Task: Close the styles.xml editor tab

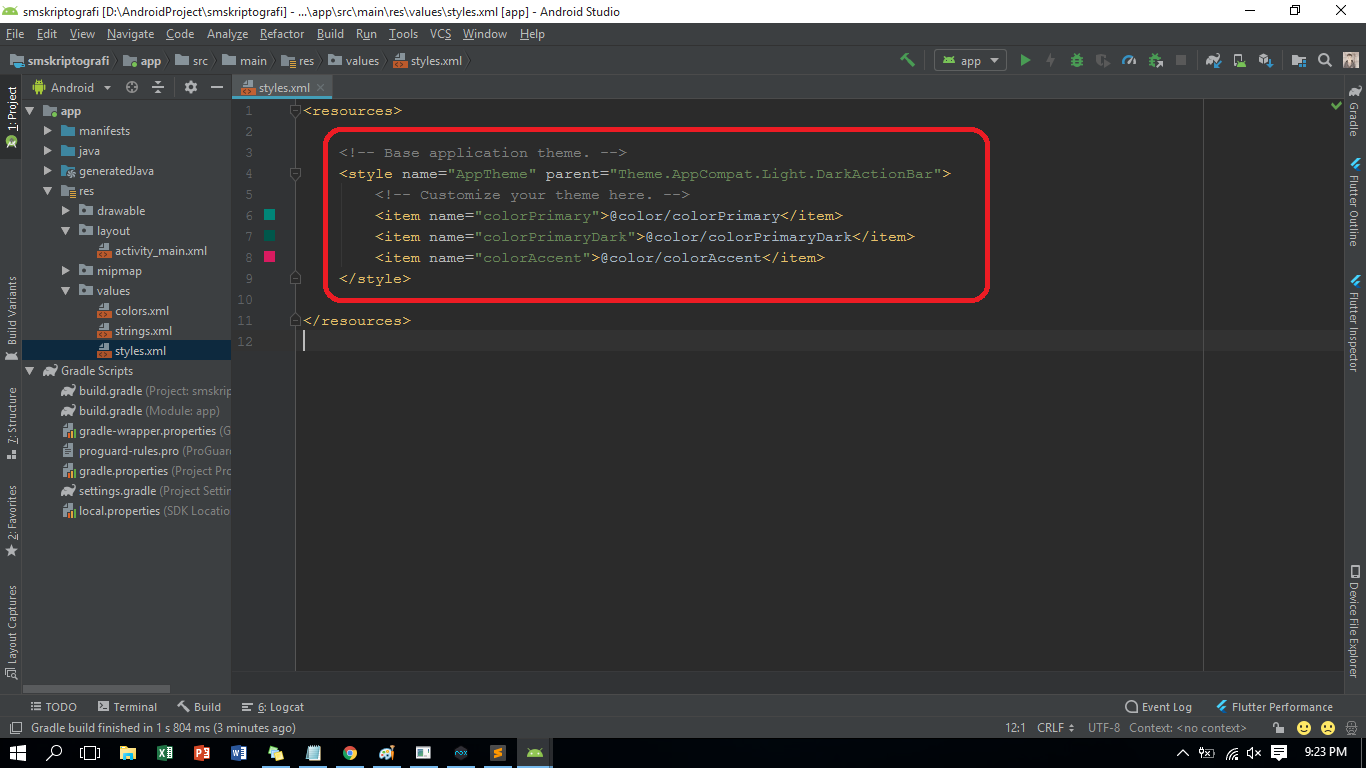Action: pyautogui.click(x=320, y=88)
